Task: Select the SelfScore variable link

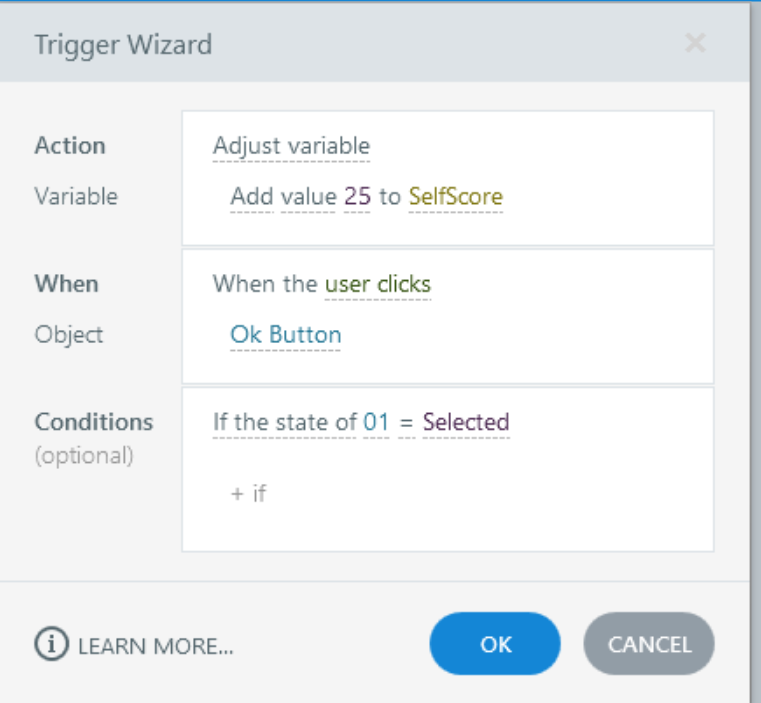Action: [x=455, y=196]
